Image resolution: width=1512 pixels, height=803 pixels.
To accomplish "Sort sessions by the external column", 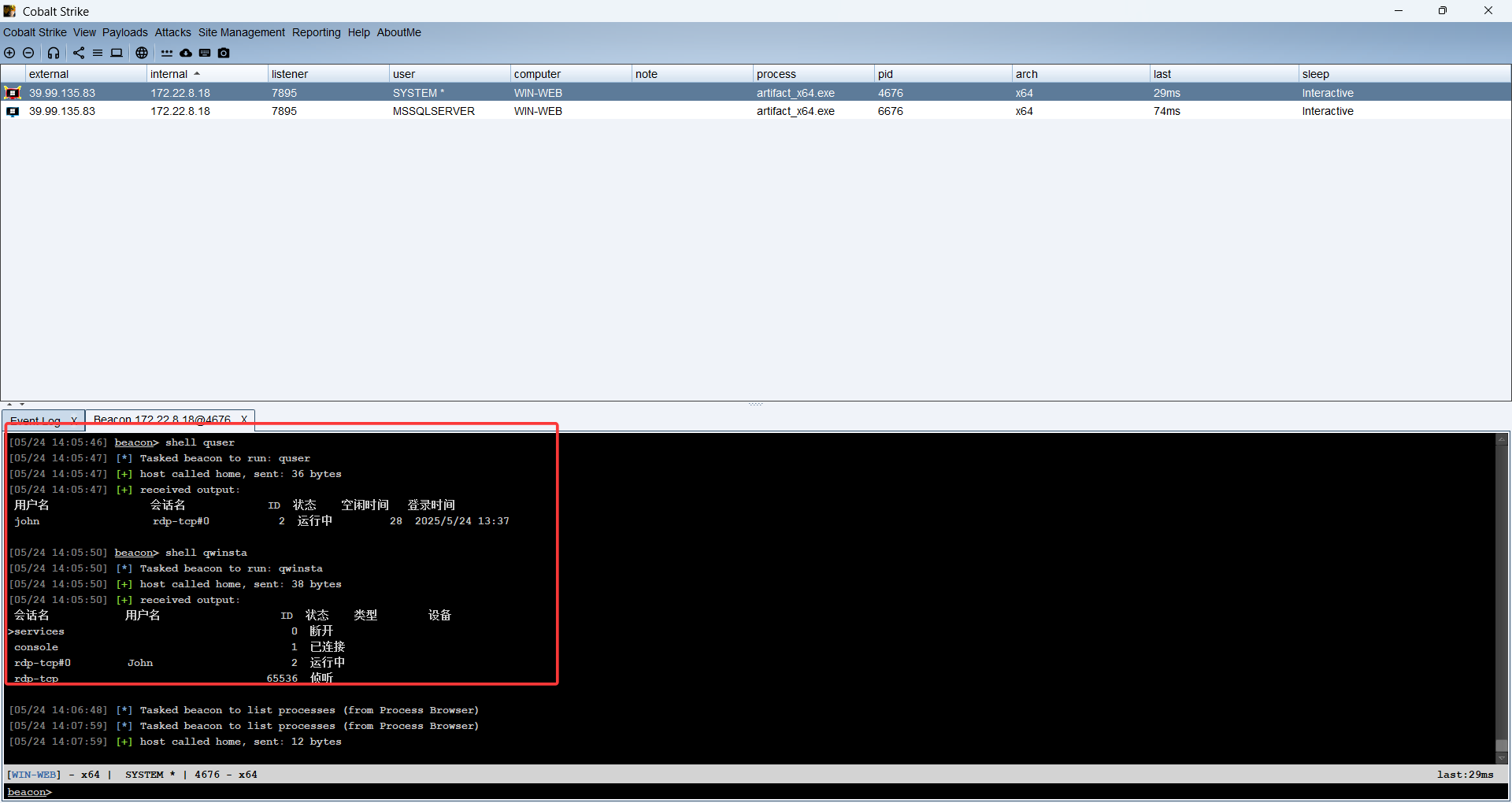I will 86,74.
